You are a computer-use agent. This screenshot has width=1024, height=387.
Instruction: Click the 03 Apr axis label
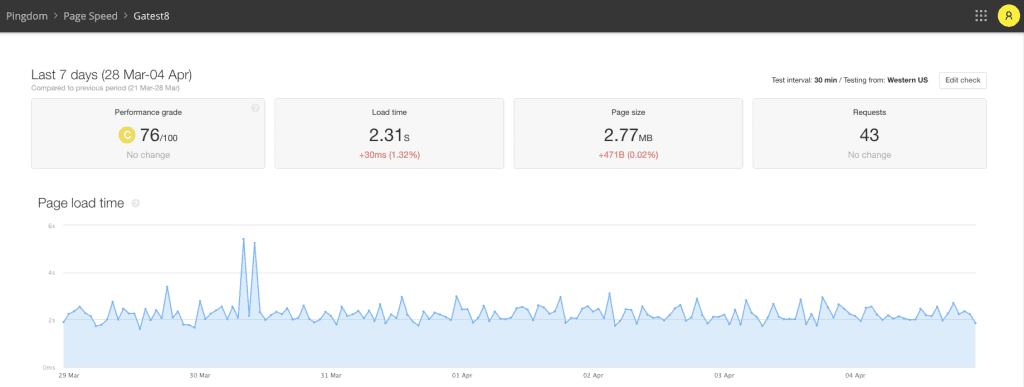coord(724,376)
